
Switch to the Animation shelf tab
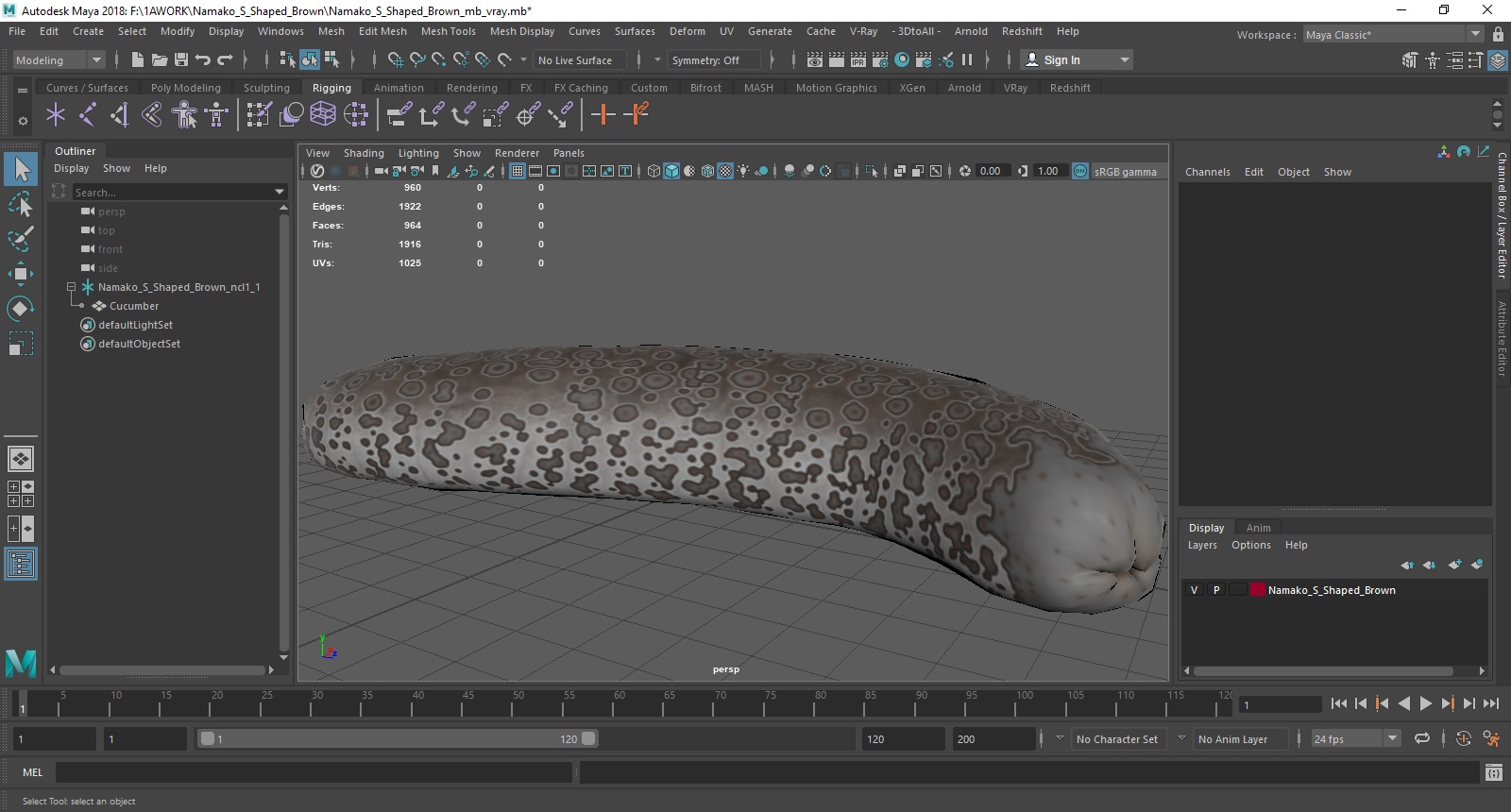(399, 88)
